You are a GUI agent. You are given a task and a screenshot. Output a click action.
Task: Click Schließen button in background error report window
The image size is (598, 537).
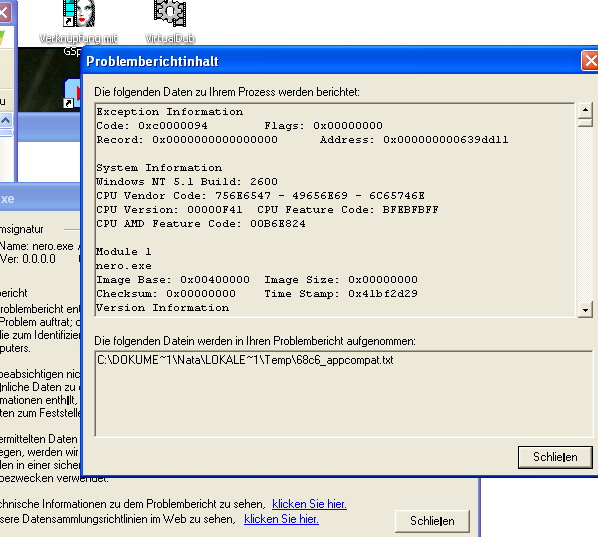432,521
